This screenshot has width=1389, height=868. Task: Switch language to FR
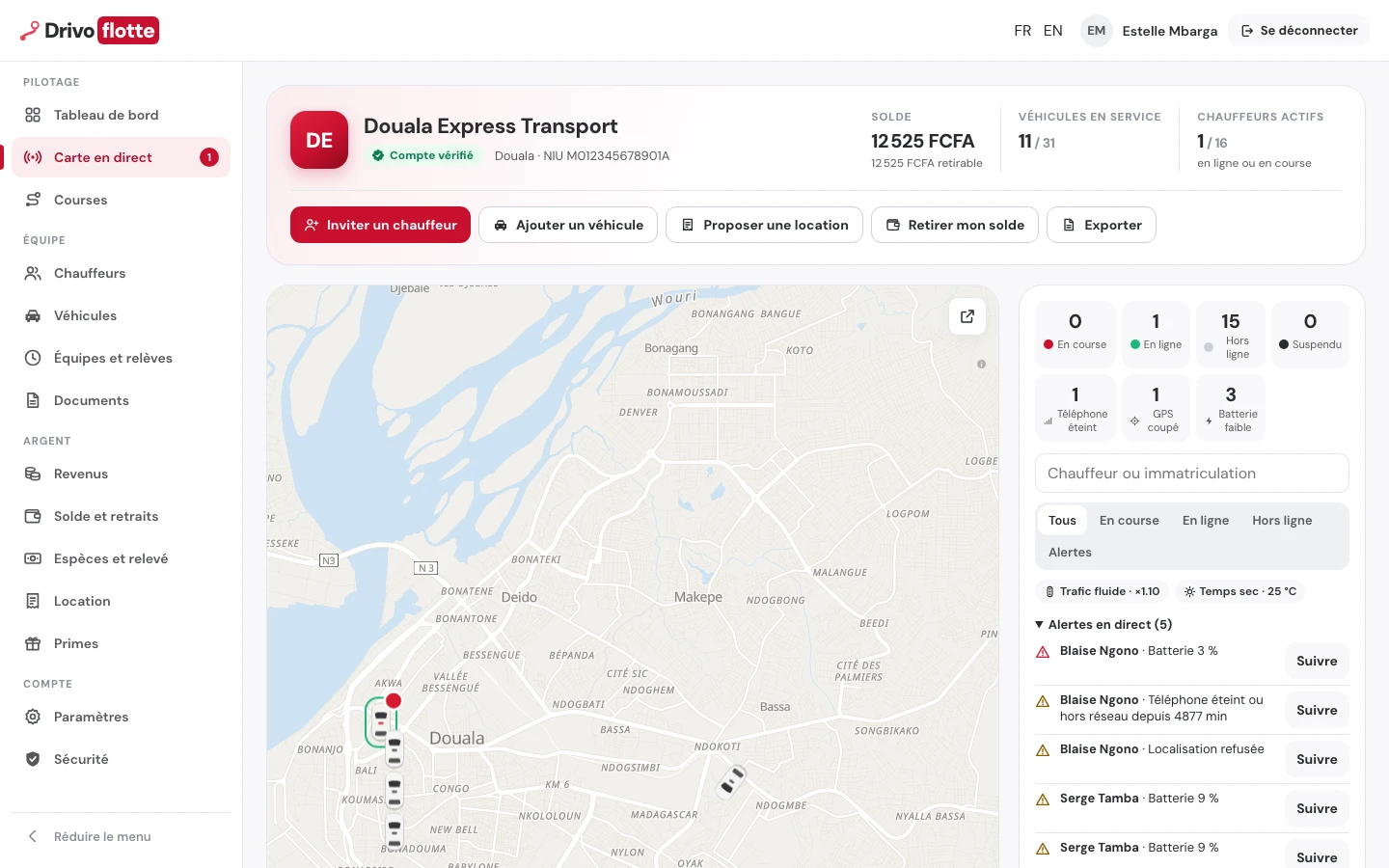(1022, 31)
